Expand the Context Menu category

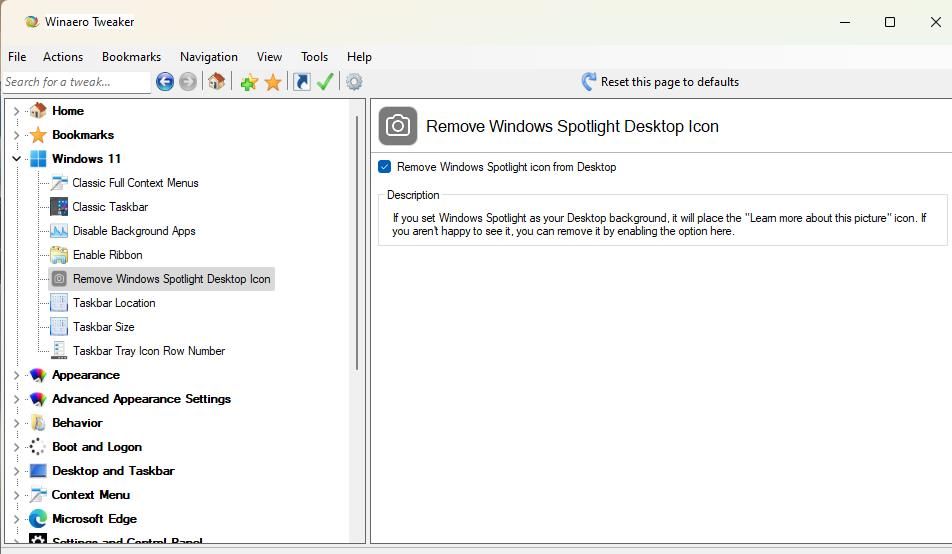(x=16, y=495)
